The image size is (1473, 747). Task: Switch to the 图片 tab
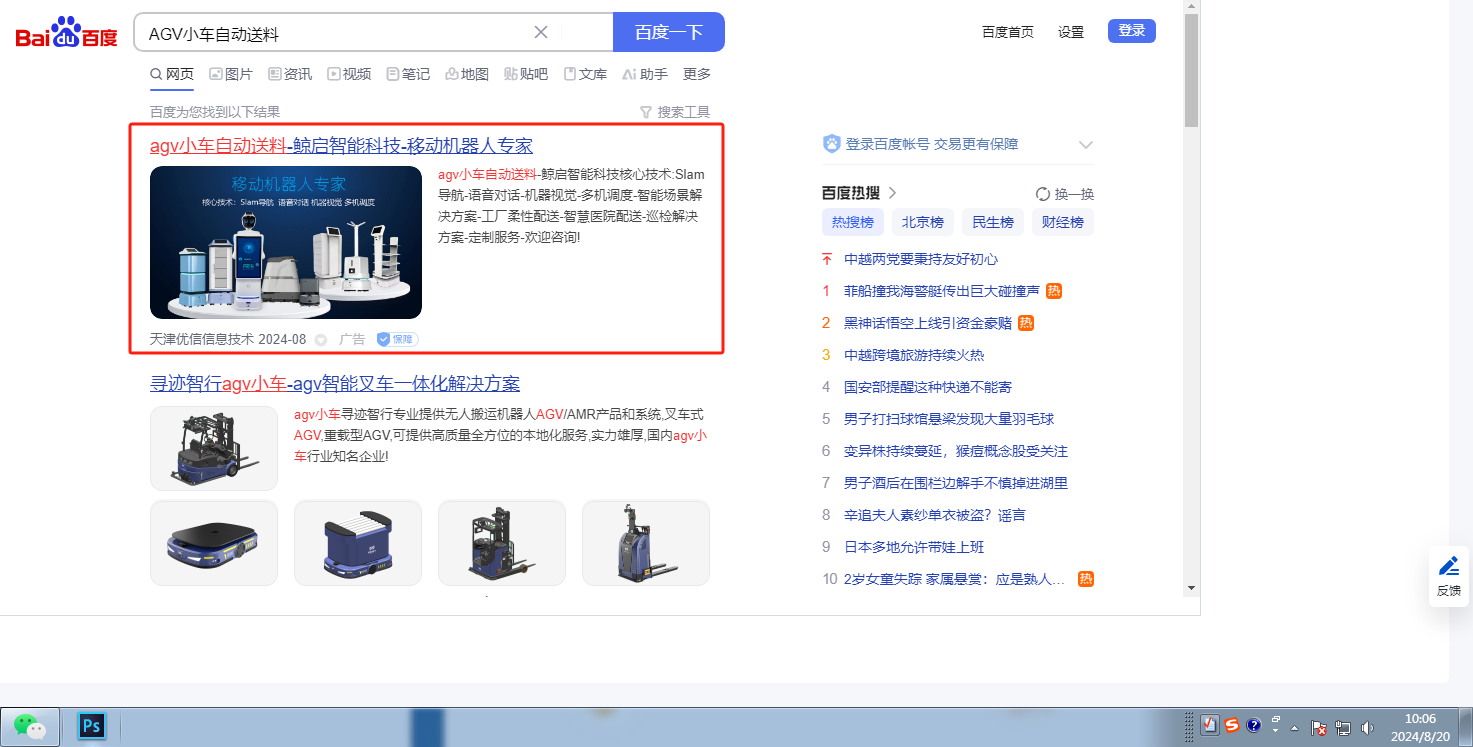coord(231,74)
